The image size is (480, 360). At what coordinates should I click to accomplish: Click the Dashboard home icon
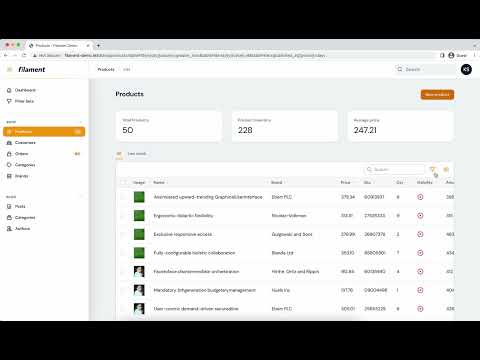[9, 90]
